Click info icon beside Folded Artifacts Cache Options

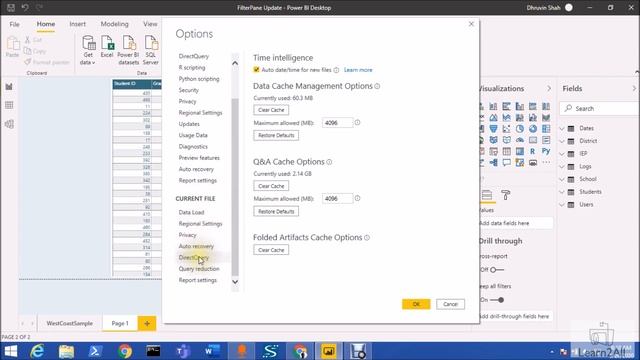(x=367, y=238)
